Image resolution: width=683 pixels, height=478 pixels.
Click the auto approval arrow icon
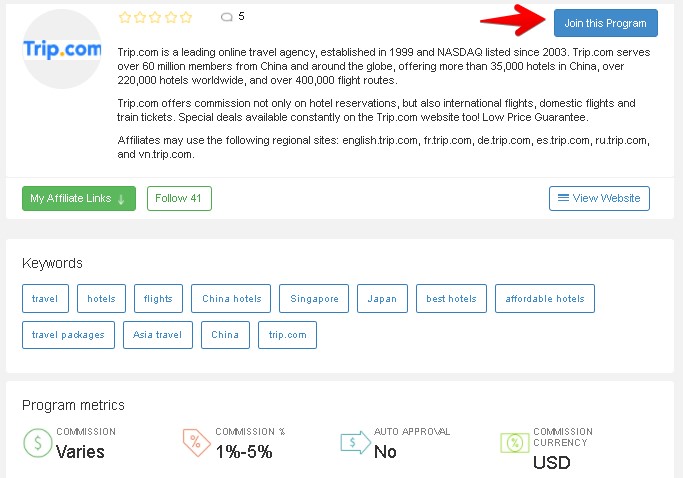tap(355, 443)
